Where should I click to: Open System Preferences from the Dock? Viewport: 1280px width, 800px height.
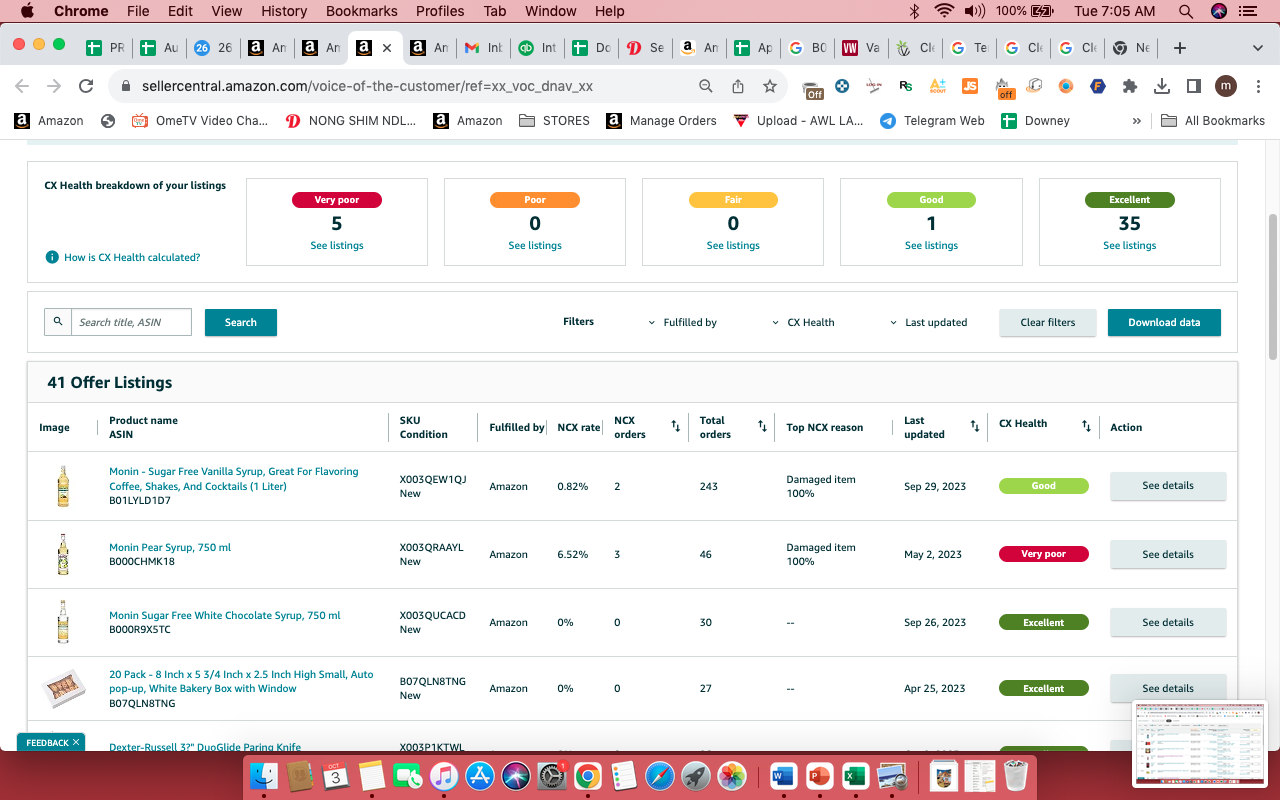(x=552, y=775)
